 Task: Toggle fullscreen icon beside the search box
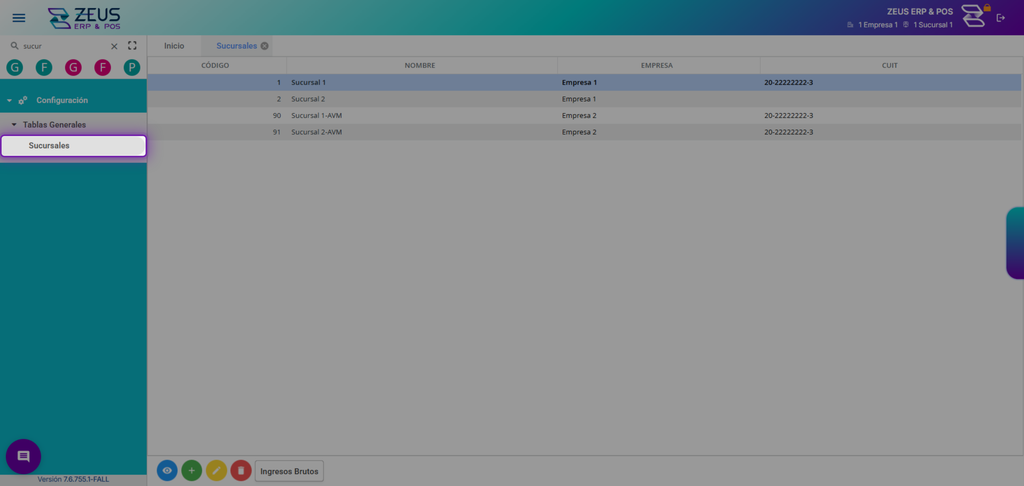[133, 46]
